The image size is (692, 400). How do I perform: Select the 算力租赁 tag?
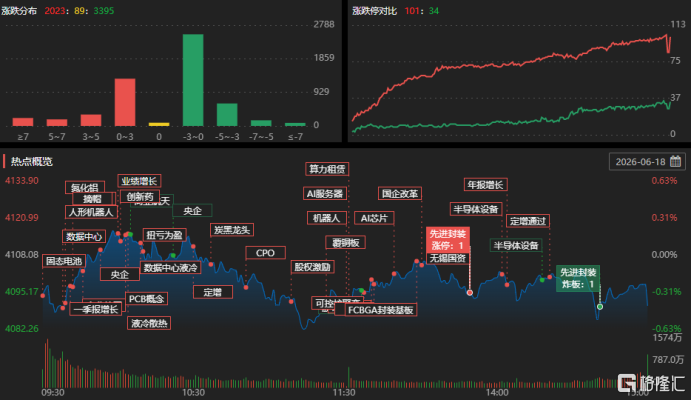pos(327,169)
